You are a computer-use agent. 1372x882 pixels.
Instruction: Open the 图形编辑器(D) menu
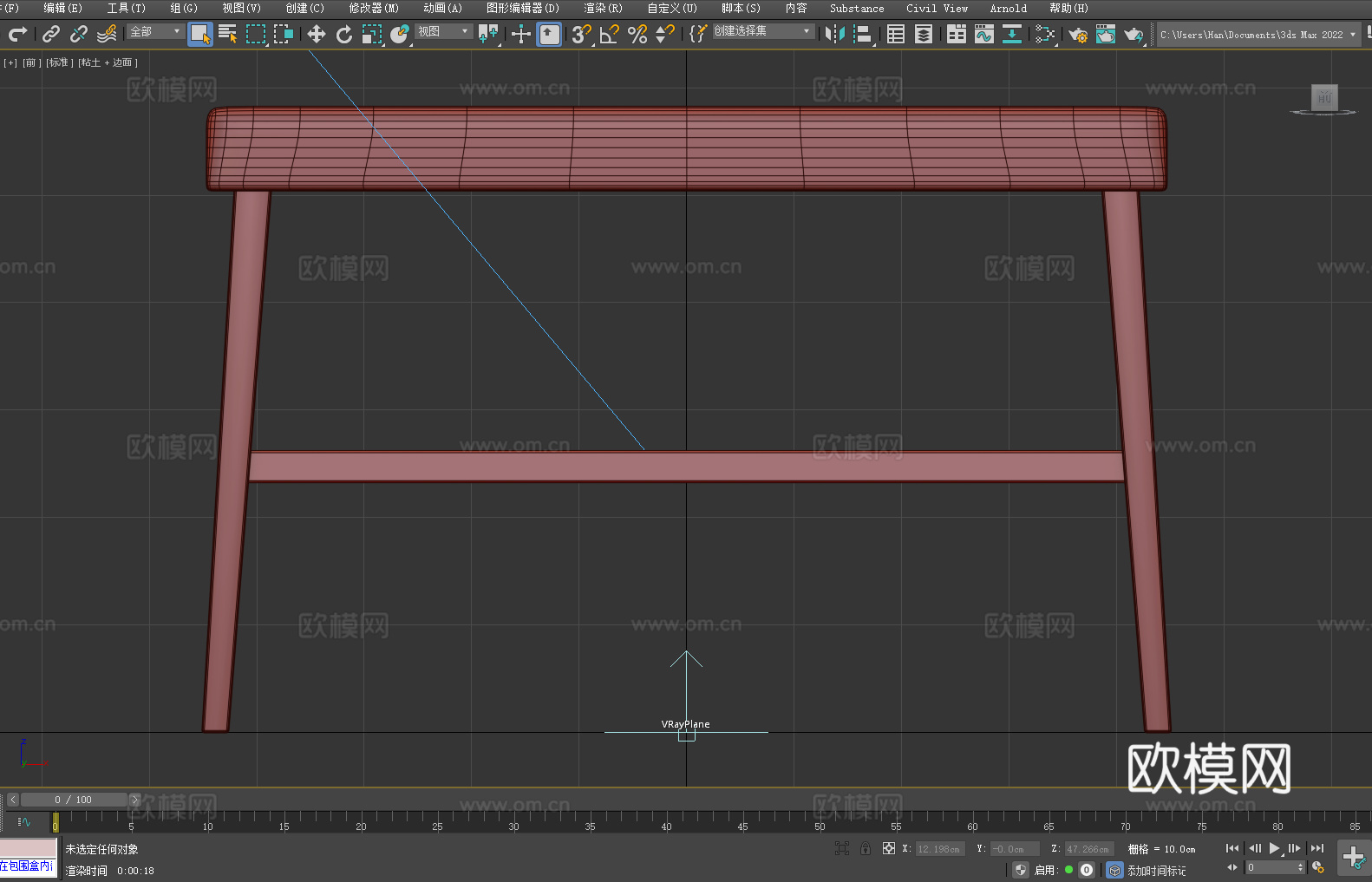point(523,8)
